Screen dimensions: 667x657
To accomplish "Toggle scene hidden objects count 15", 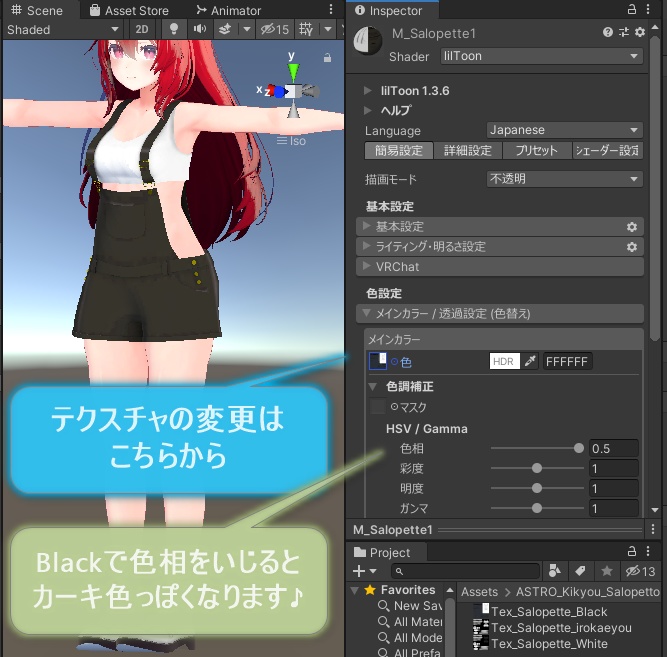I will coord(274,29).
